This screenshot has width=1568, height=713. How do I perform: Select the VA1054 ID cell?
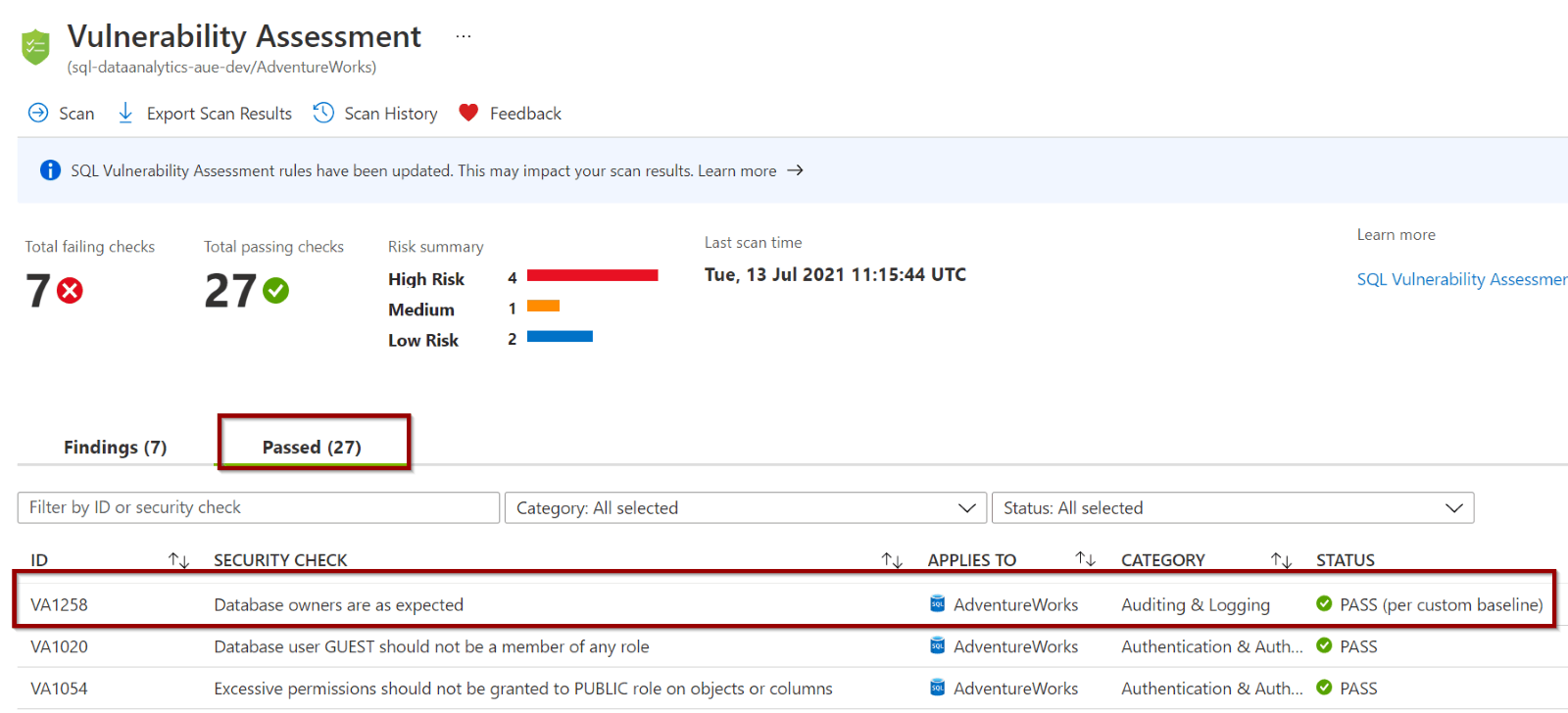coord(59,689)
